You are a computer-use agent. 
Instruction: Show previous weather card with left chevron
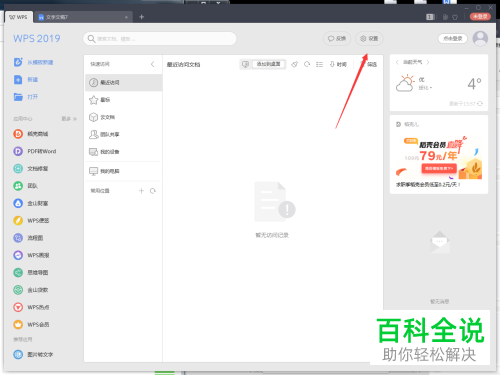click(397, 62)
